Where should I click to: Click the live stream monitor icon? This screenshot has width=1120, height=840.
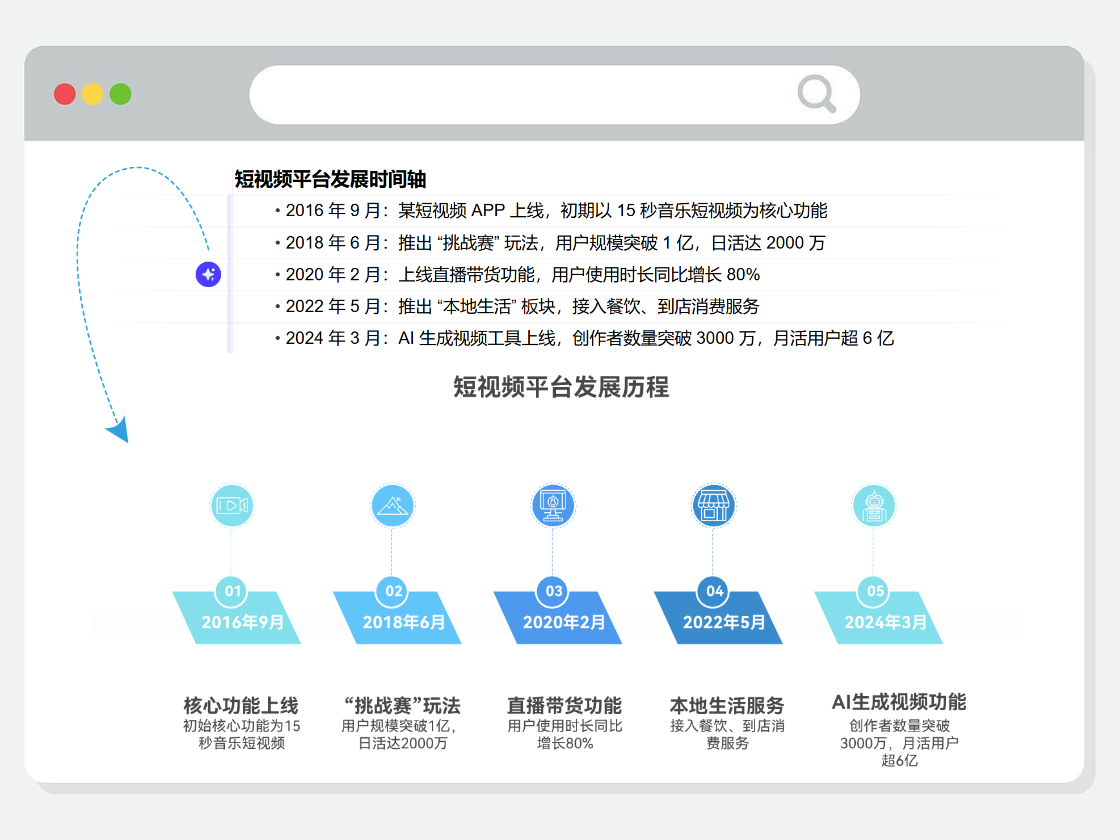[x=552, y=505]
